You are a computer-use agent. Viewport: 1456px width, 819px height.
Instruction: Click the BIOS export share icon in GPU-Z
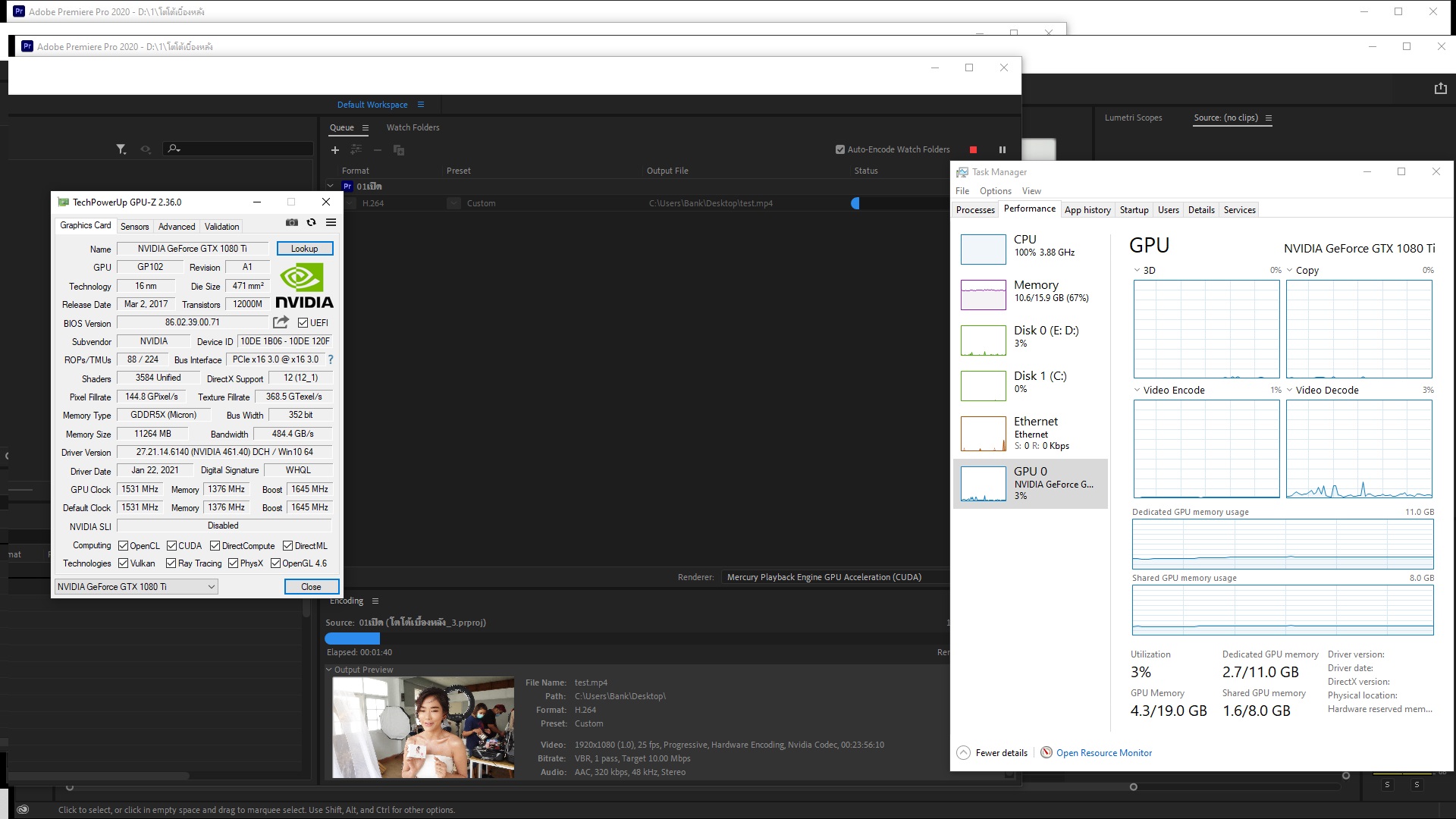coord(281,322)
